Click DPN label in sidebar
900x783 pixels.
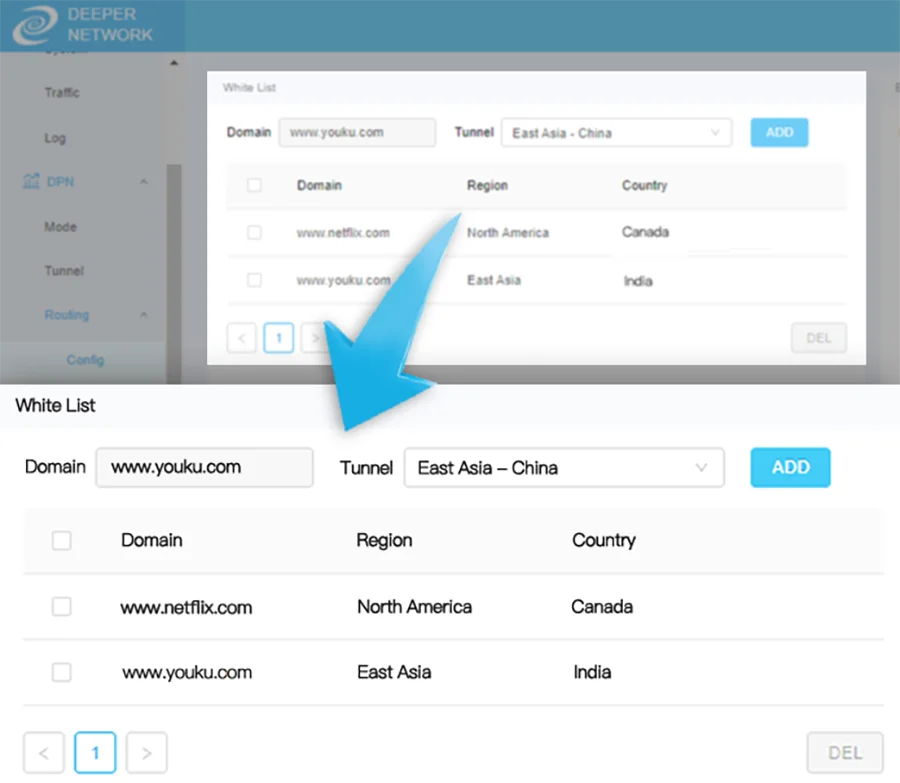pyautogui.click(x=60, y=182)
